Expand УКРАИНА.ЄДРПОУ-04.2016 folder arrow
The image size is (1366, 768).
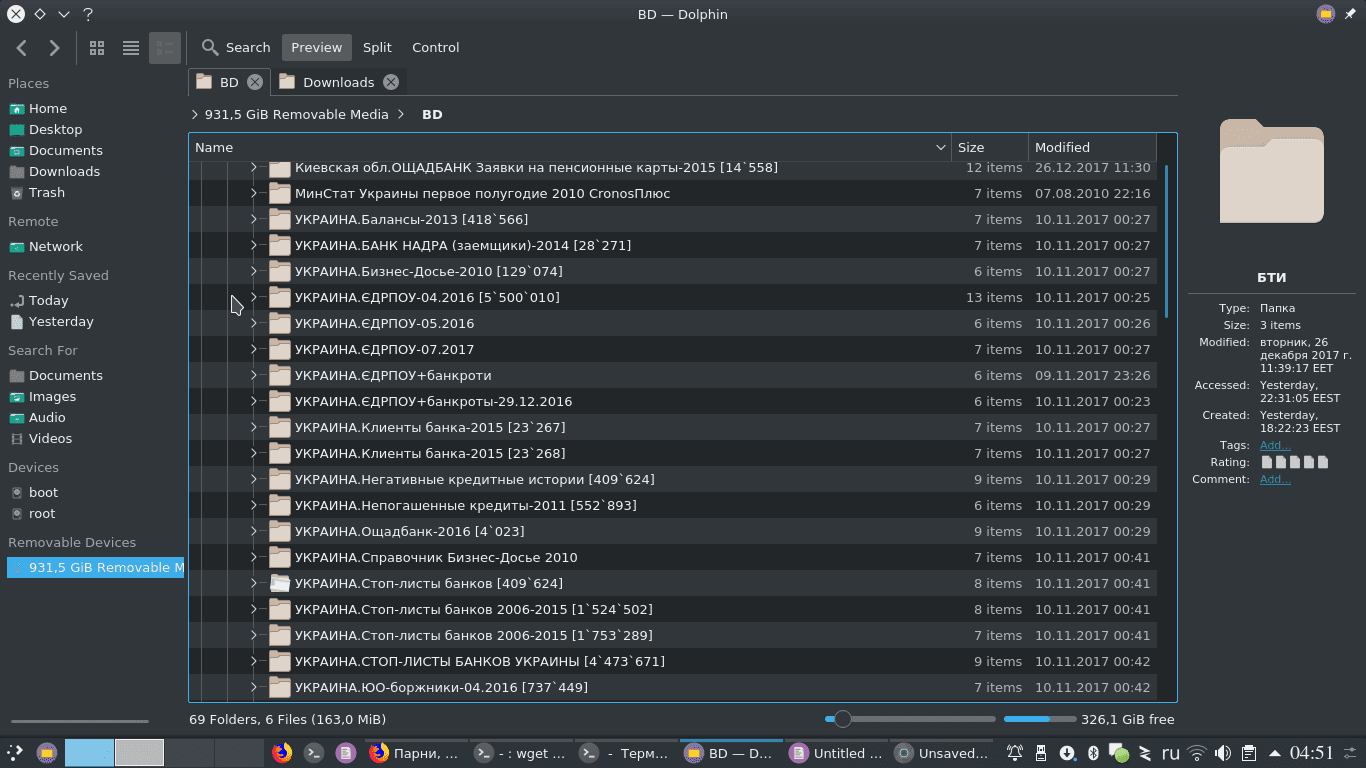253,297
